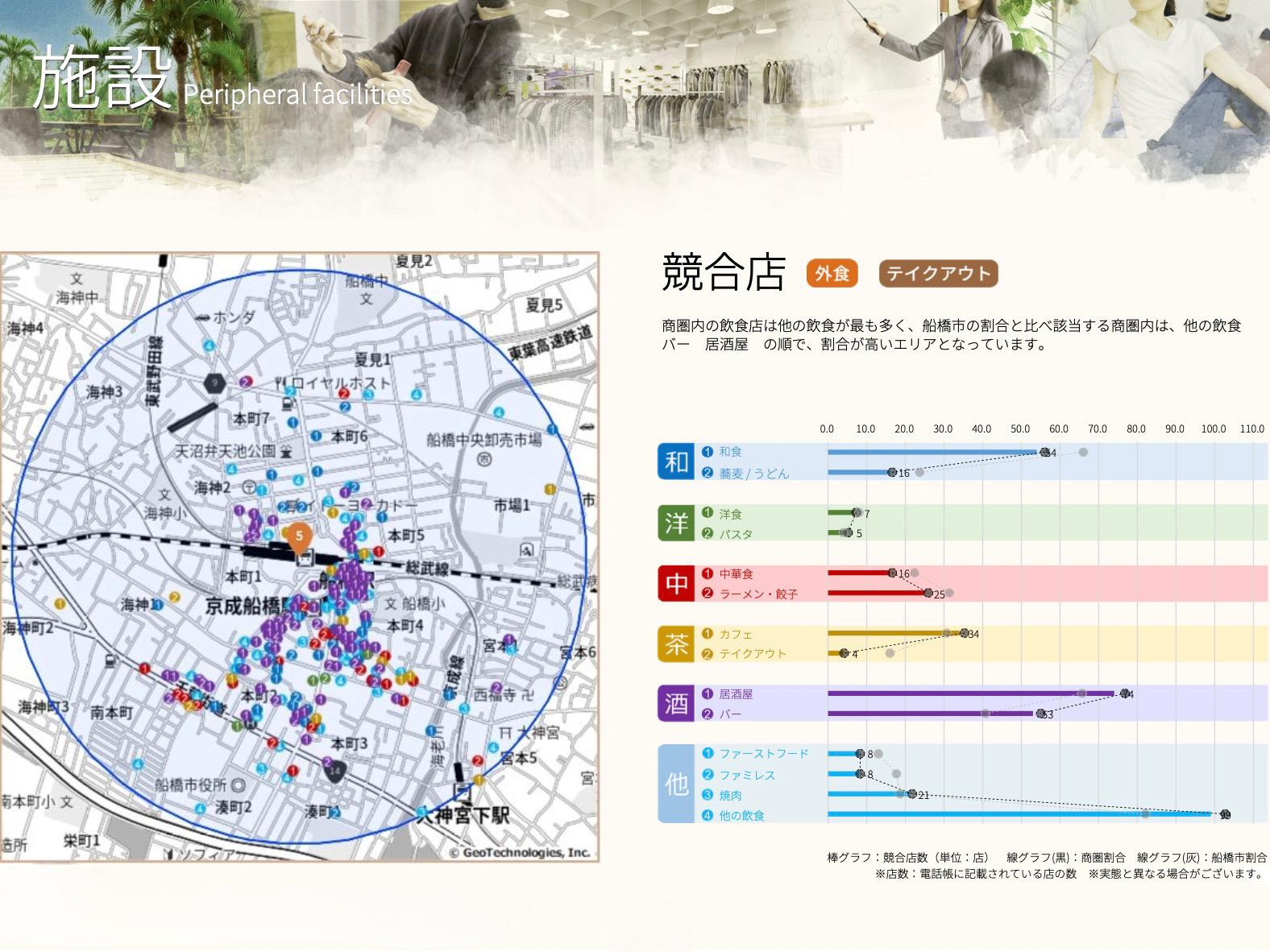Click the route 14 marker on map
The width and height of the screenshot is (1270, 952).
point(335,771)
